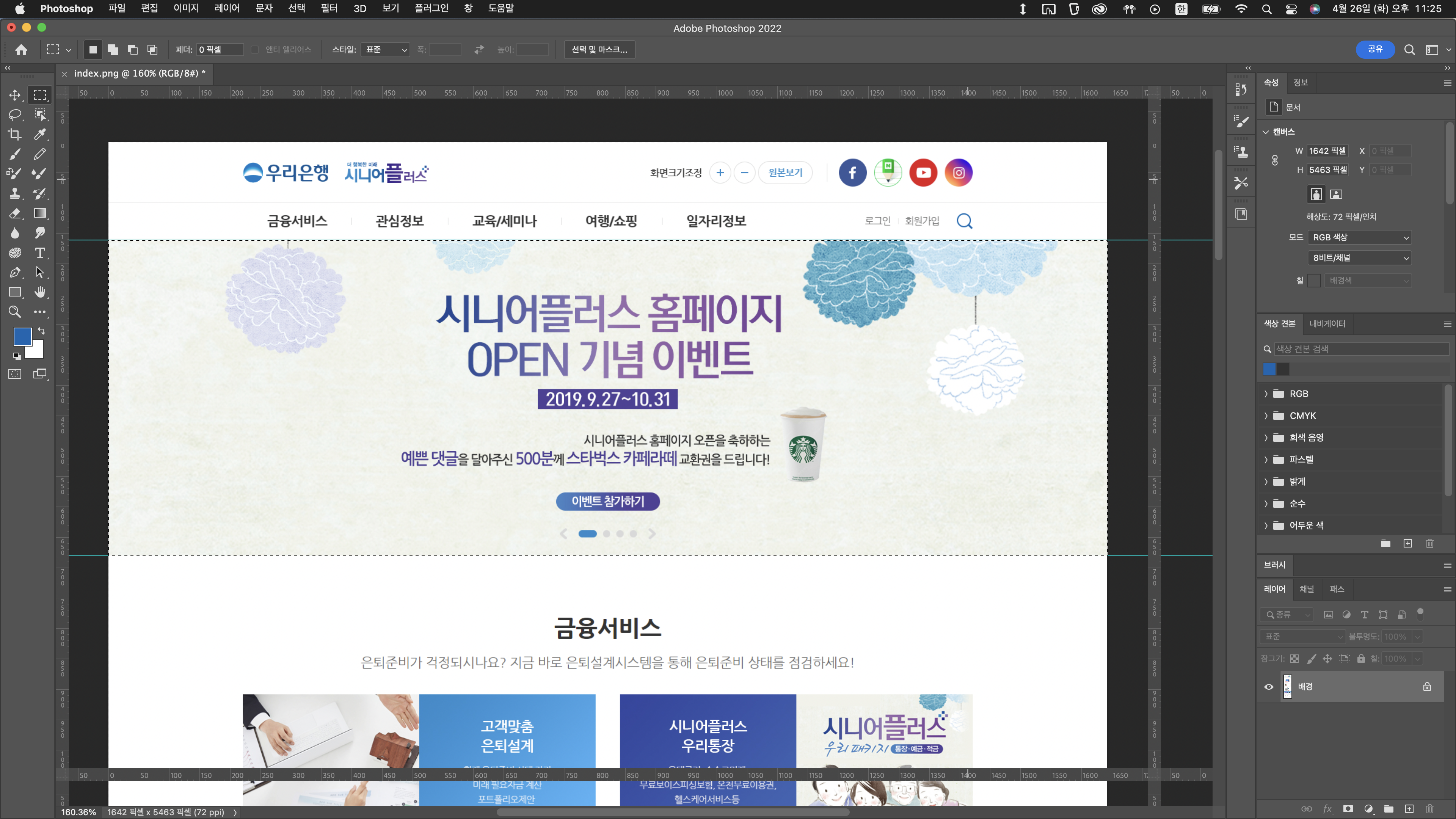
Task: Click the 이벤트 참가하기 button in banner
Action: 607,501
